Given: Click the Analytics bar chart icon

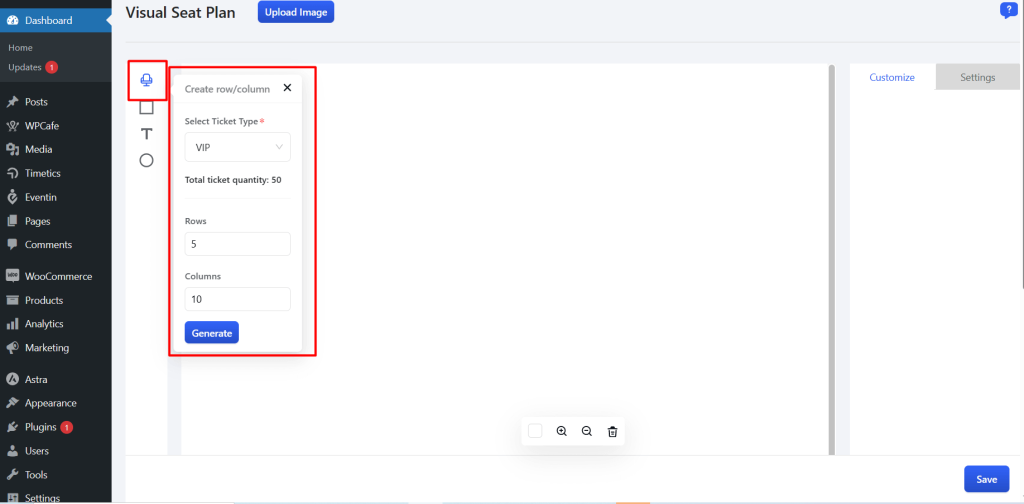Looking at the screenshot, I should click(12, 324).
